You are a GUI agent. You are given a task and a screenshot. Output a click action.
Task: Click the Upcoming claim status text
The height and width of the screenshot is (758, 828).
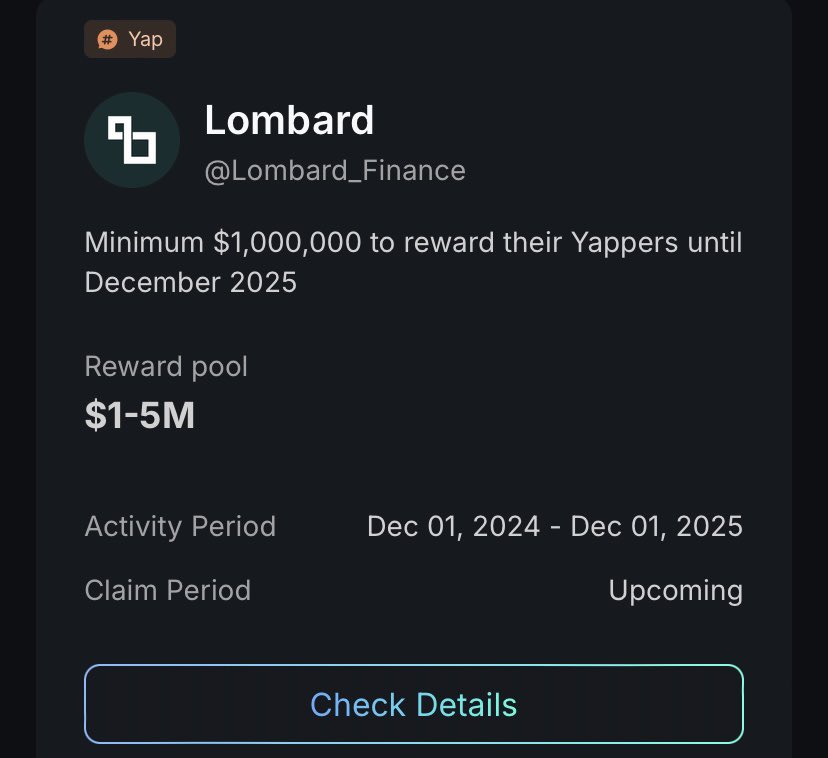pyautogui.click(x=676, y=591)
